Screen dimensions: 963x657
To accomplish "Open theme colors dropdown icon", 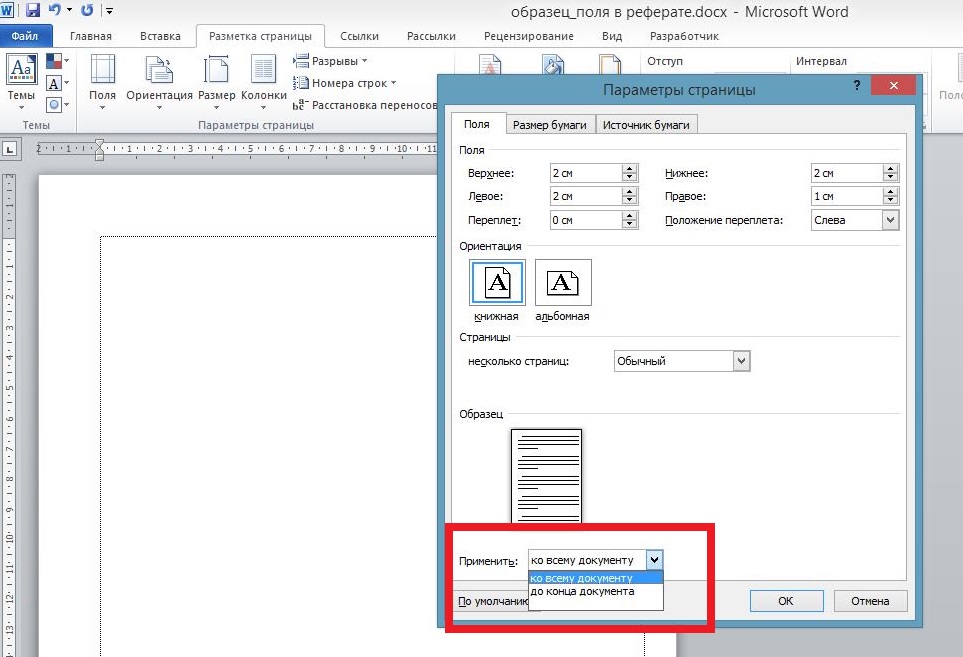I will coord(57,61).
